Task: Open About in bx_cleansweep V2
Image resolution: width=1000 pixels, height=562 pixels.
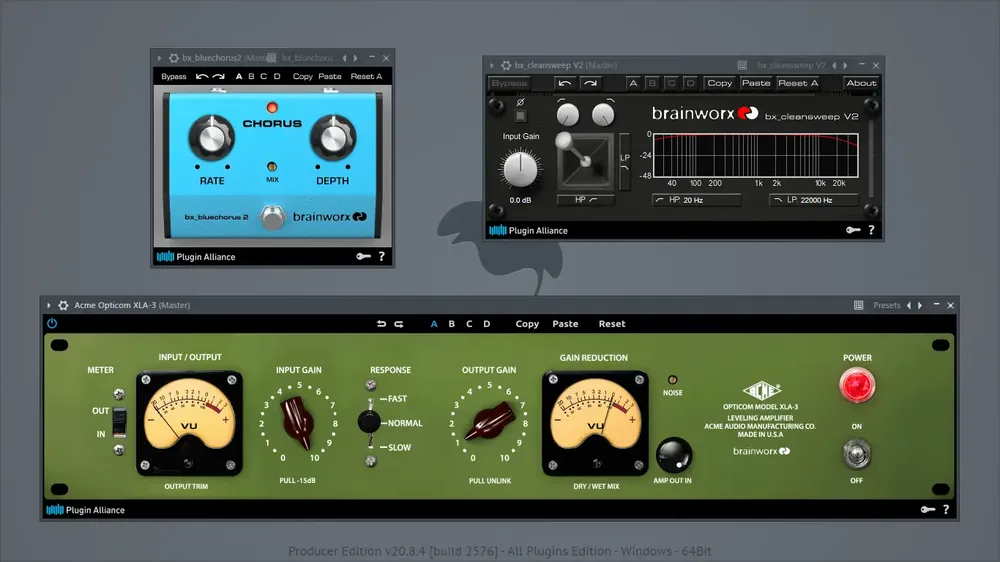Action: click(861, 83)
